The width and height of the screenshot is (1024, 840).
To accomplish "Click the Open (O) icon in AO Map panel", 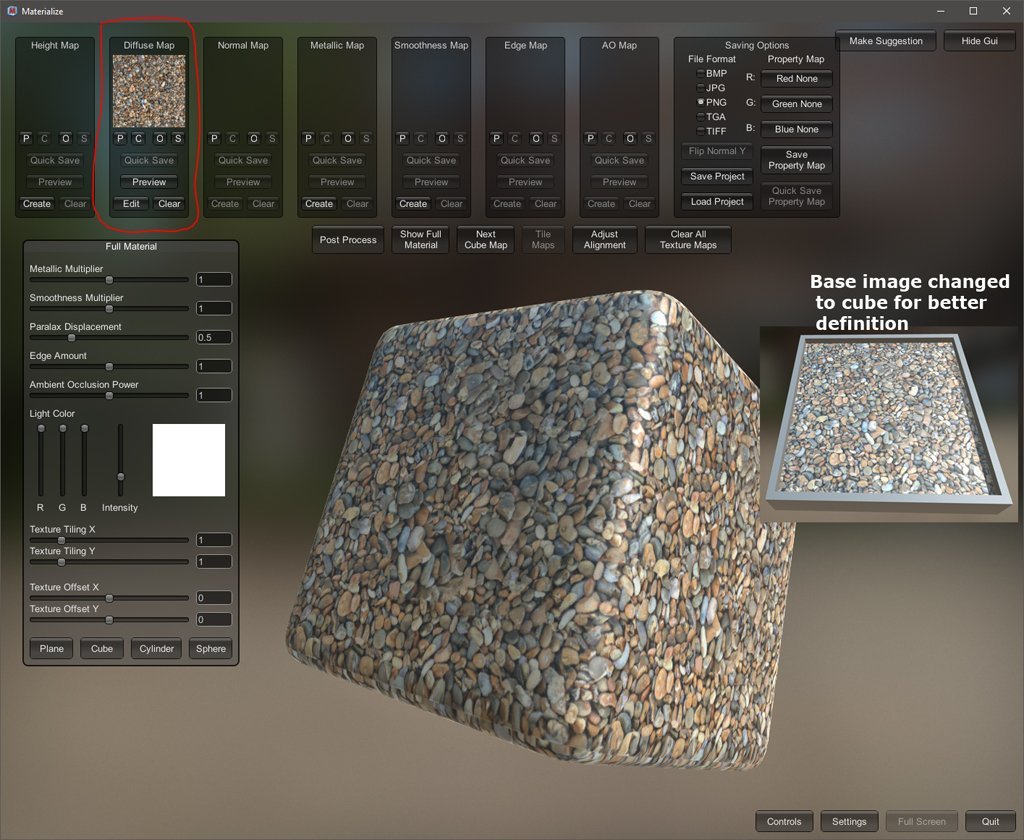I will (x=629, y=139).
